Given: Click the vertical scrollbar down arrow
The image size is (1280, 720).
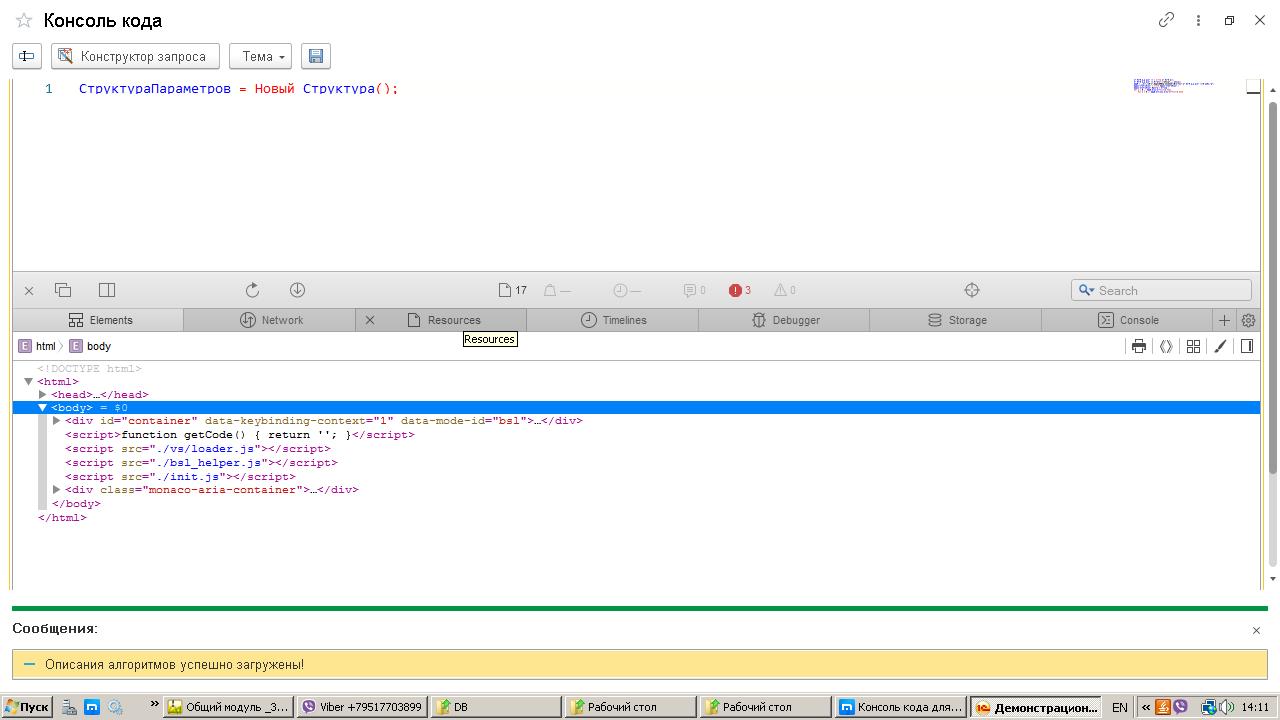Looking at the screenshot, I should [x=1273, y=579].
